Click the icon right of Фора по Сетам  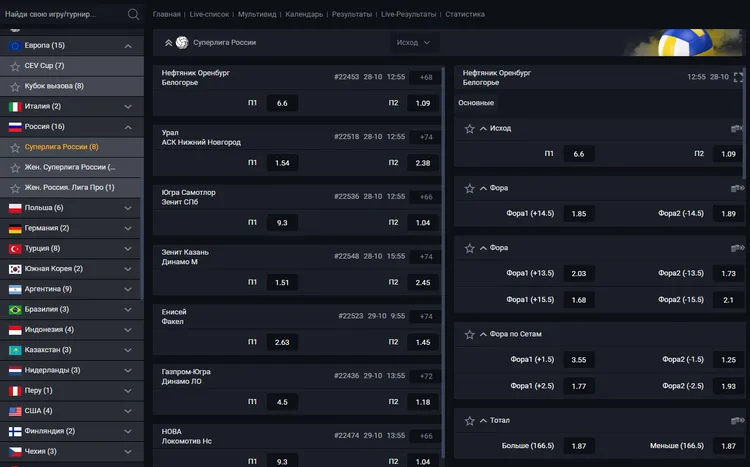pyautogui.click(x=738, y=334)
